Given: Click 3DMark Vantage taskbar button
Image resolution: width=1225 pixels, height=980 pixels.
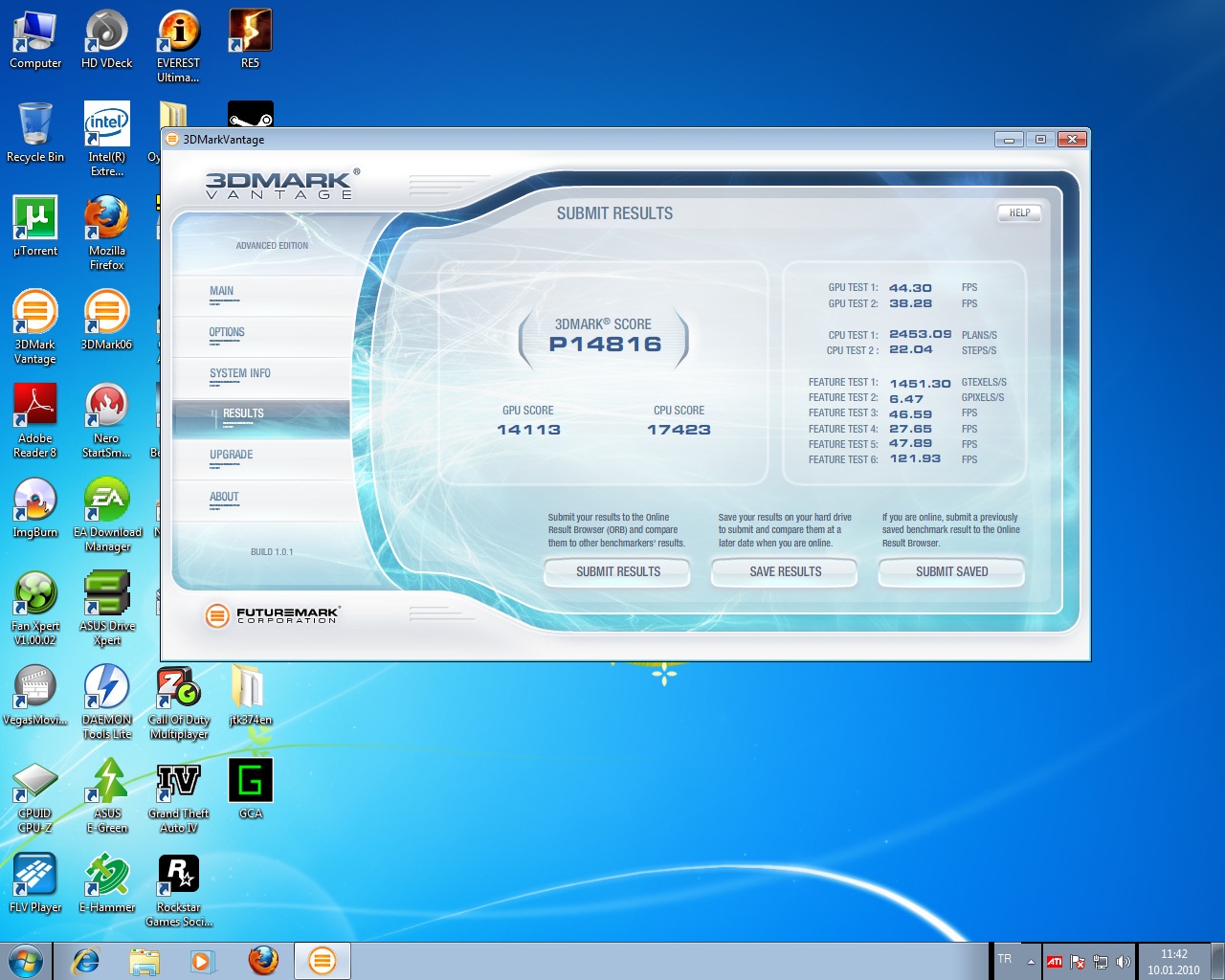Looking at the screenshot, I should click(323, 961).
